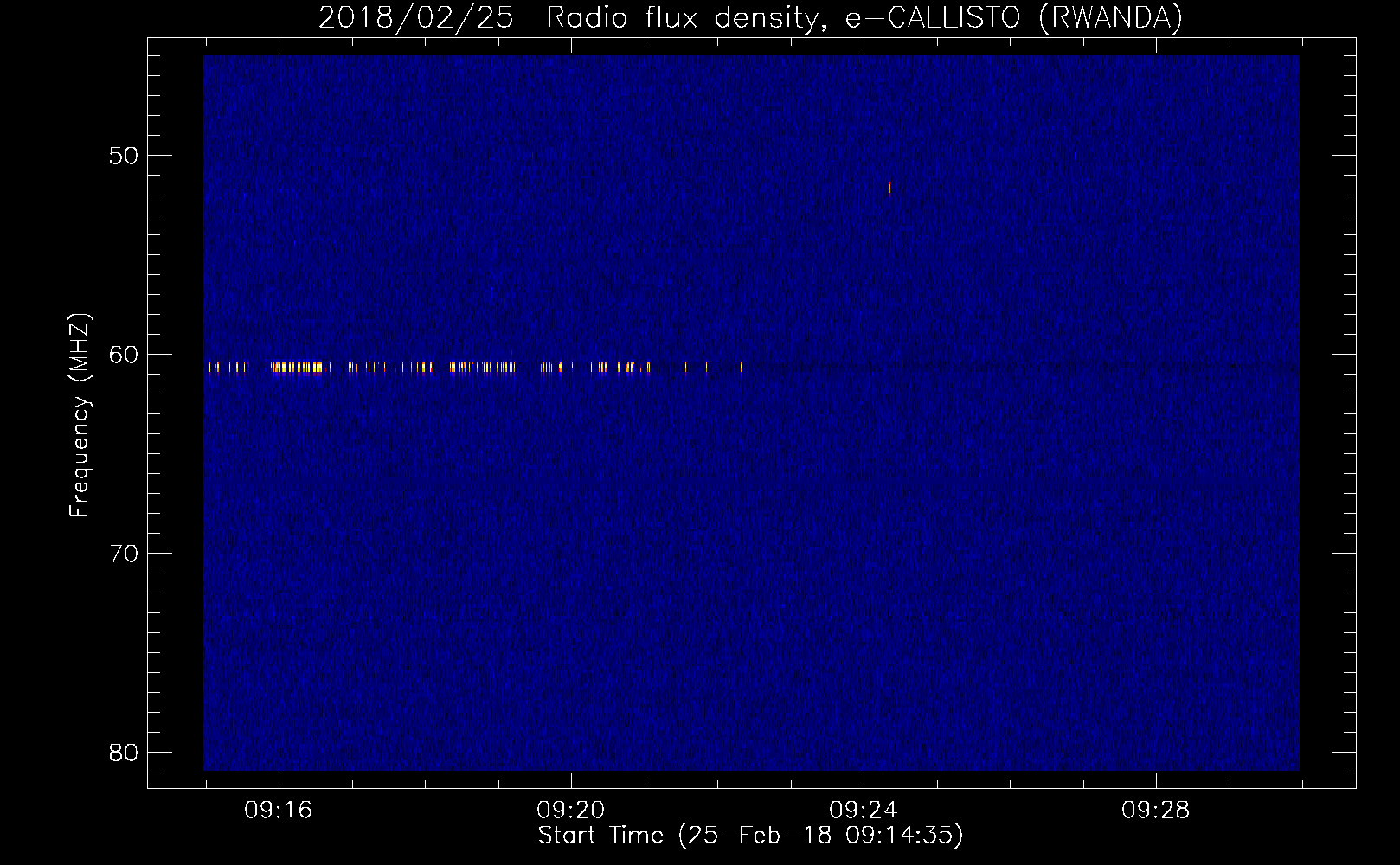Select the 50 MHz tick label
The image size is (1400, 865).
[124, 156]
